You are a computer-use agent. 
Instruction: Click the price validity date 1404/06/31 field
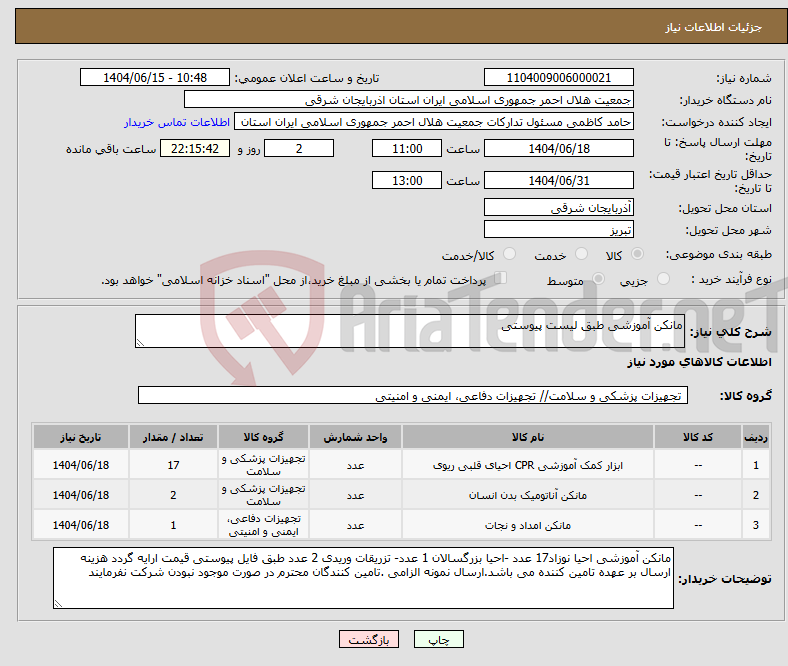[x=558, y=180]
